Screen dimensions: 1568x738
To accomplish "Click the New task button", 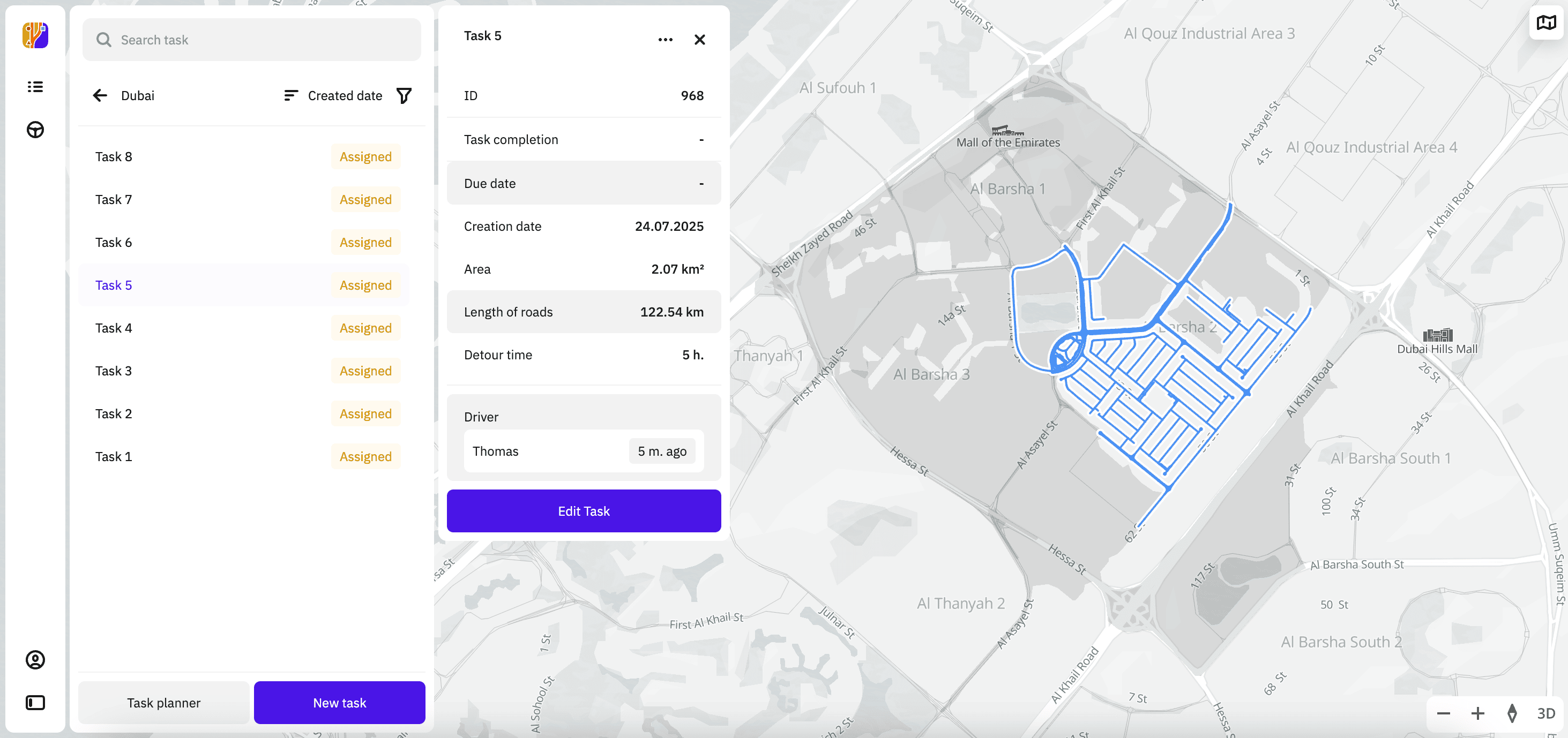I will pyautogui.click(x=340, y=703).
